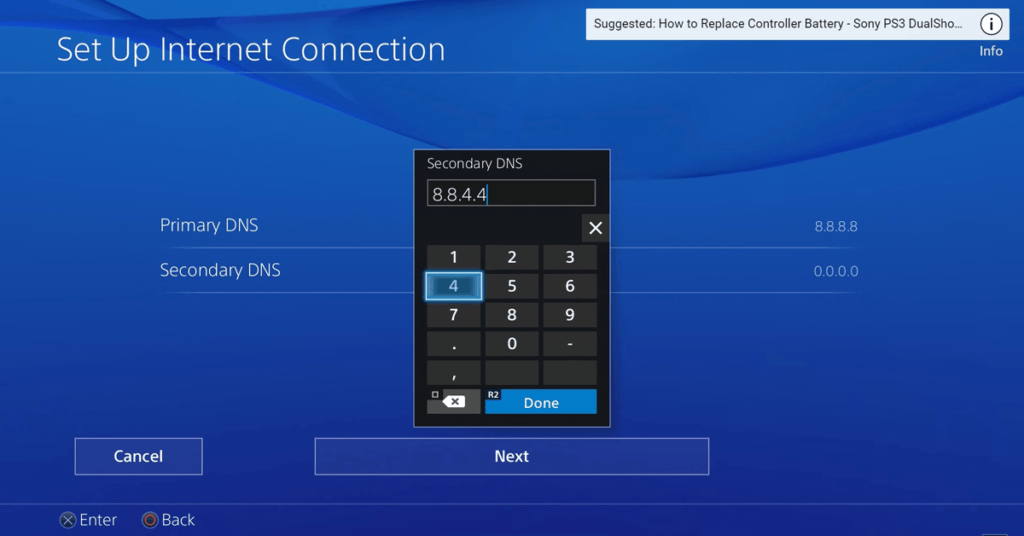Viewport: 1024px width, 536px height.
Task: Tap the 6 key on keypad
Action: [569, 286]
